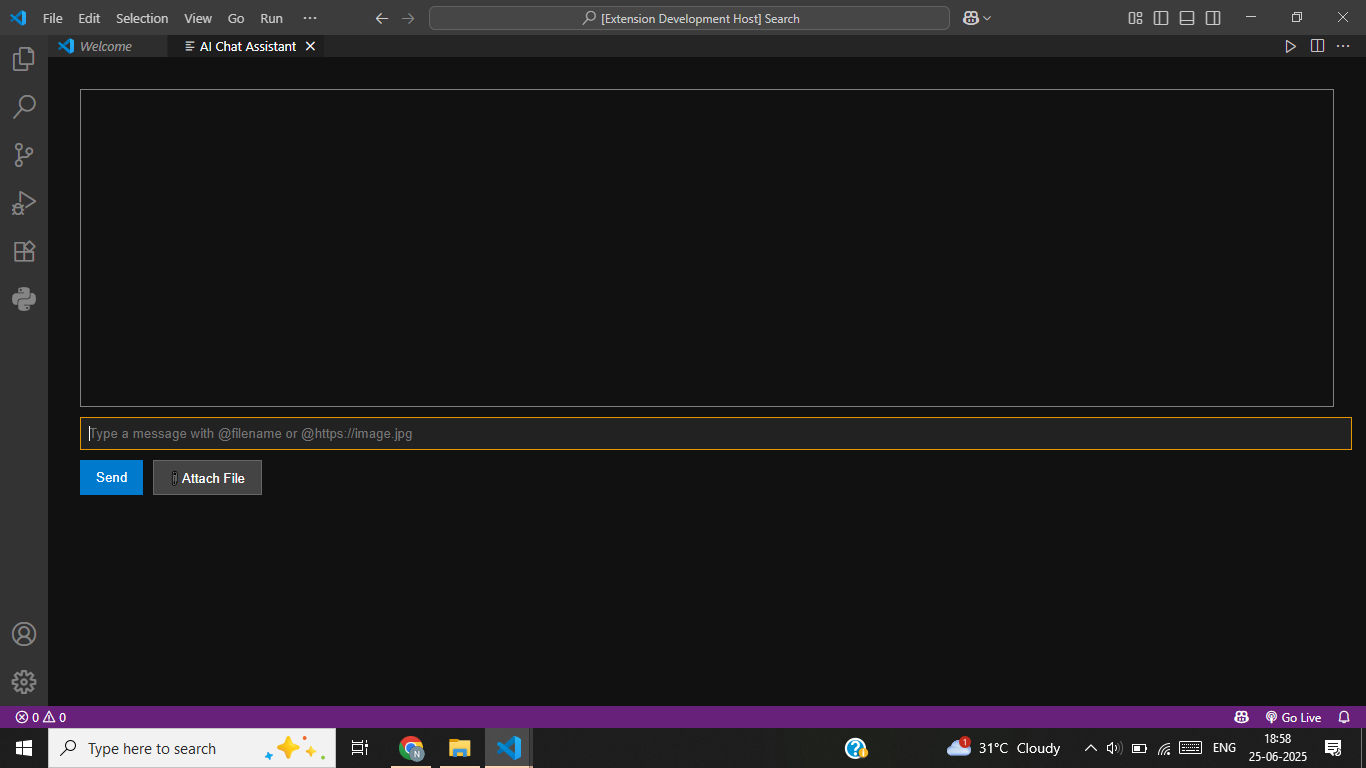This screenshot has height=768, width=1366.
Task: Open Settings via the gear icon
Action: [24, 682]
